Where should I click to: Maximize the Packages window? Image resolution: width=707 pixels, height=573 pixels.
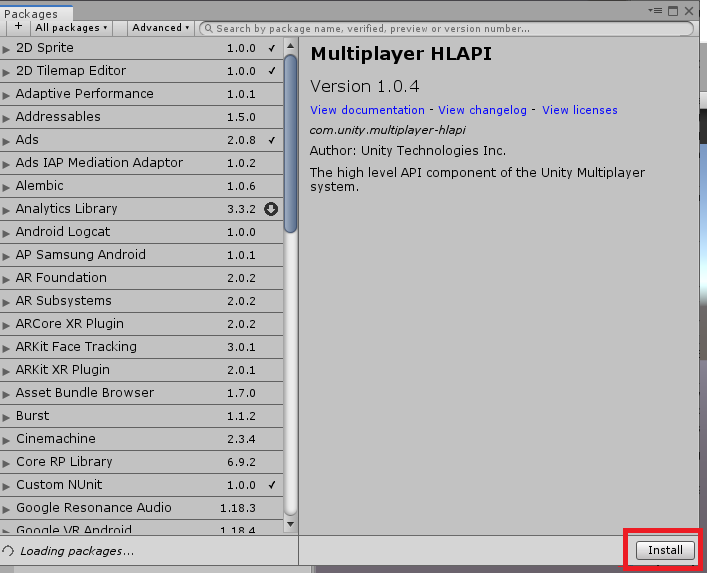673,11
